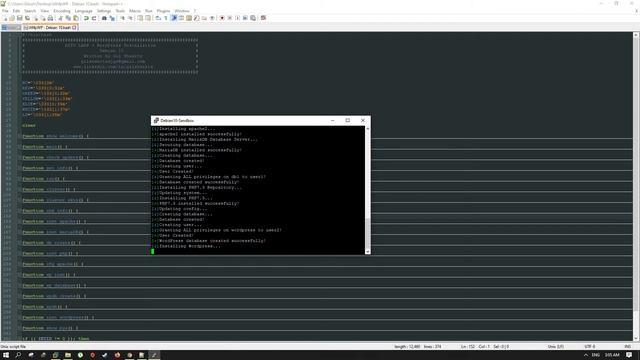Toggle macro recording with the red Record button
This screenshot has width=640, height=360.
click(222, 18)
